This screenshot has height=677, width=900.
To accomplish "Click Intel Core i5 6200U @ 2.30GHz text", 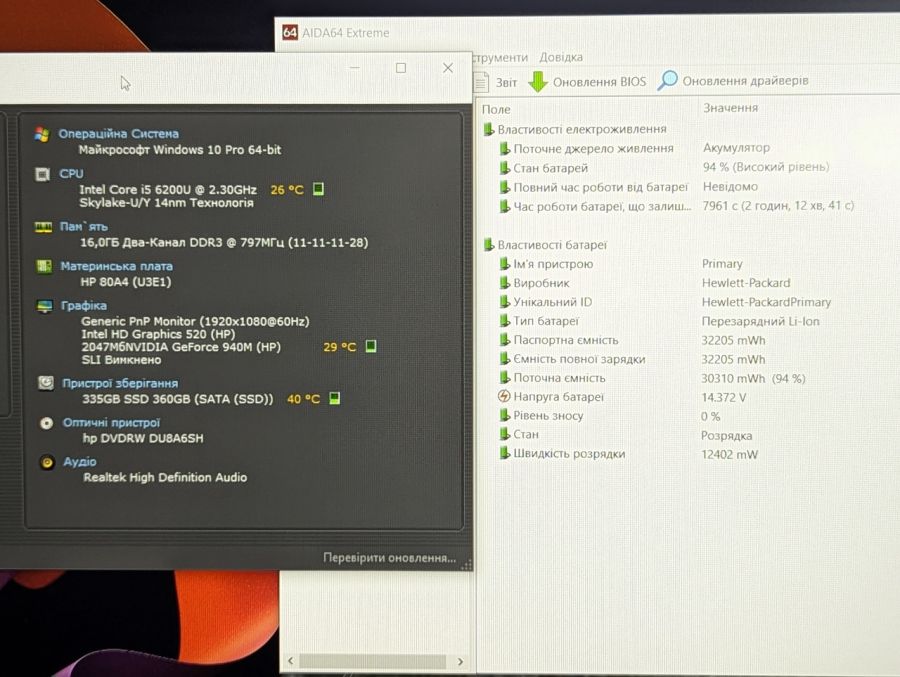I will pos(168,189).
